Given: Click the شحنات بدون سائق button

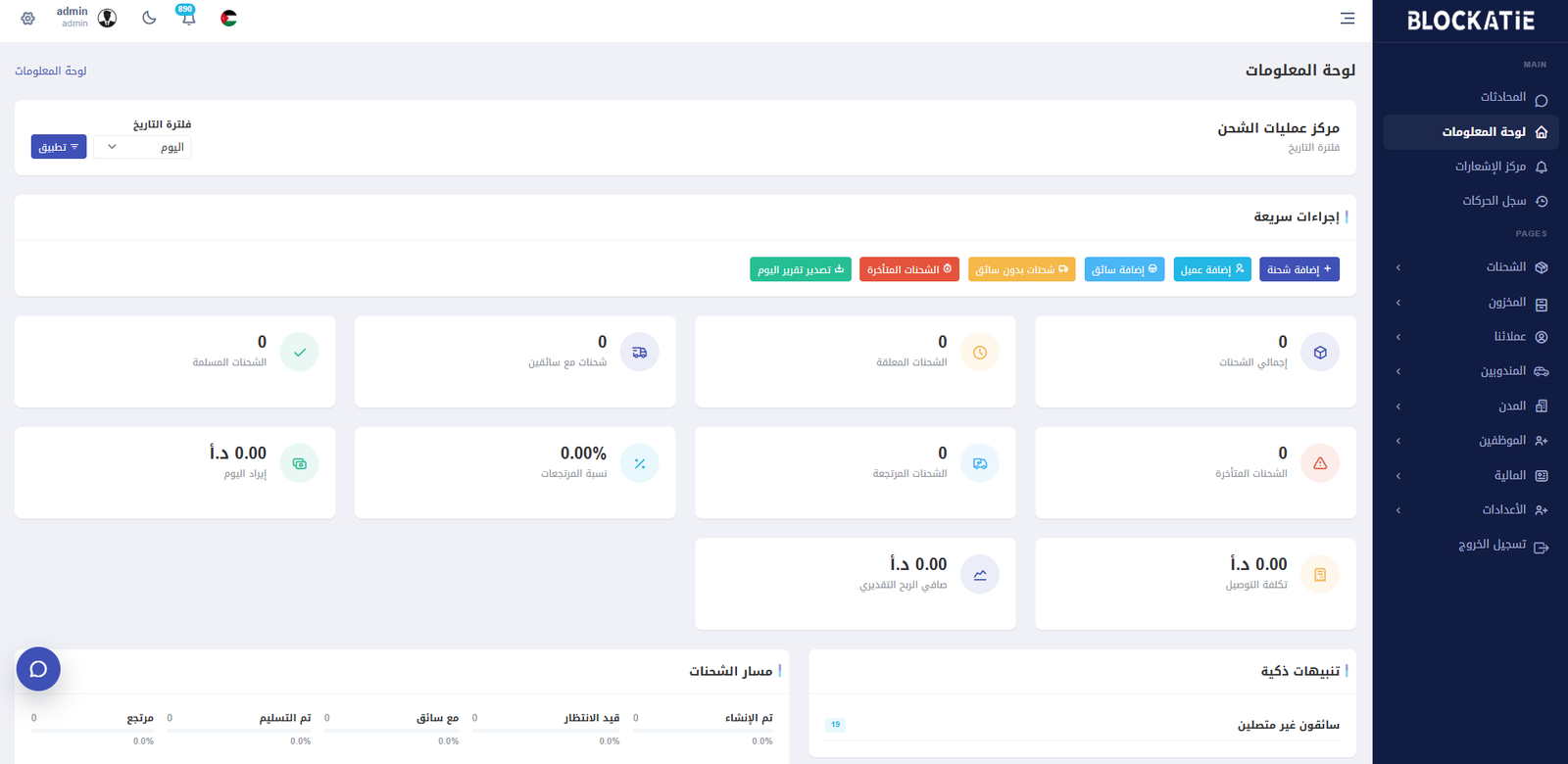Looking at the screenshot, I should tap(1021, 269).
